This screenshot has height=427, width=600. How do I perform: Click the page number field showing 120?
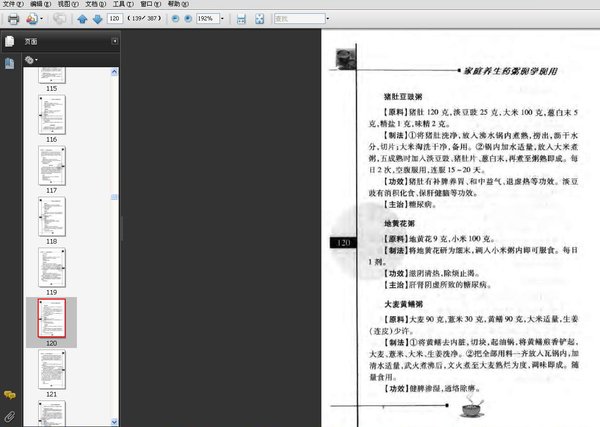coord(115,18)
